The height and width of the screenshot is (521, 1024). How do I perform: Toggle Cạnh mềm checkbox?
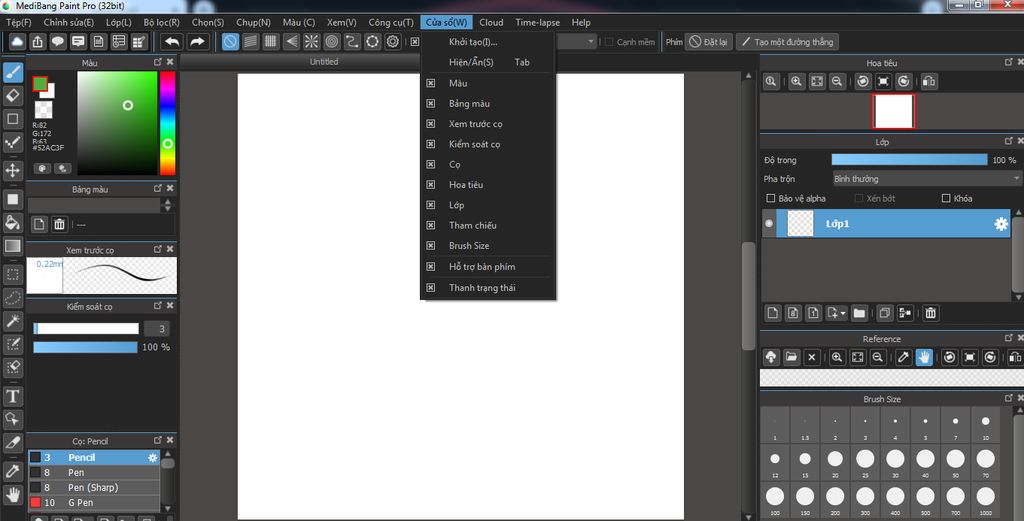tap(609, 42)
